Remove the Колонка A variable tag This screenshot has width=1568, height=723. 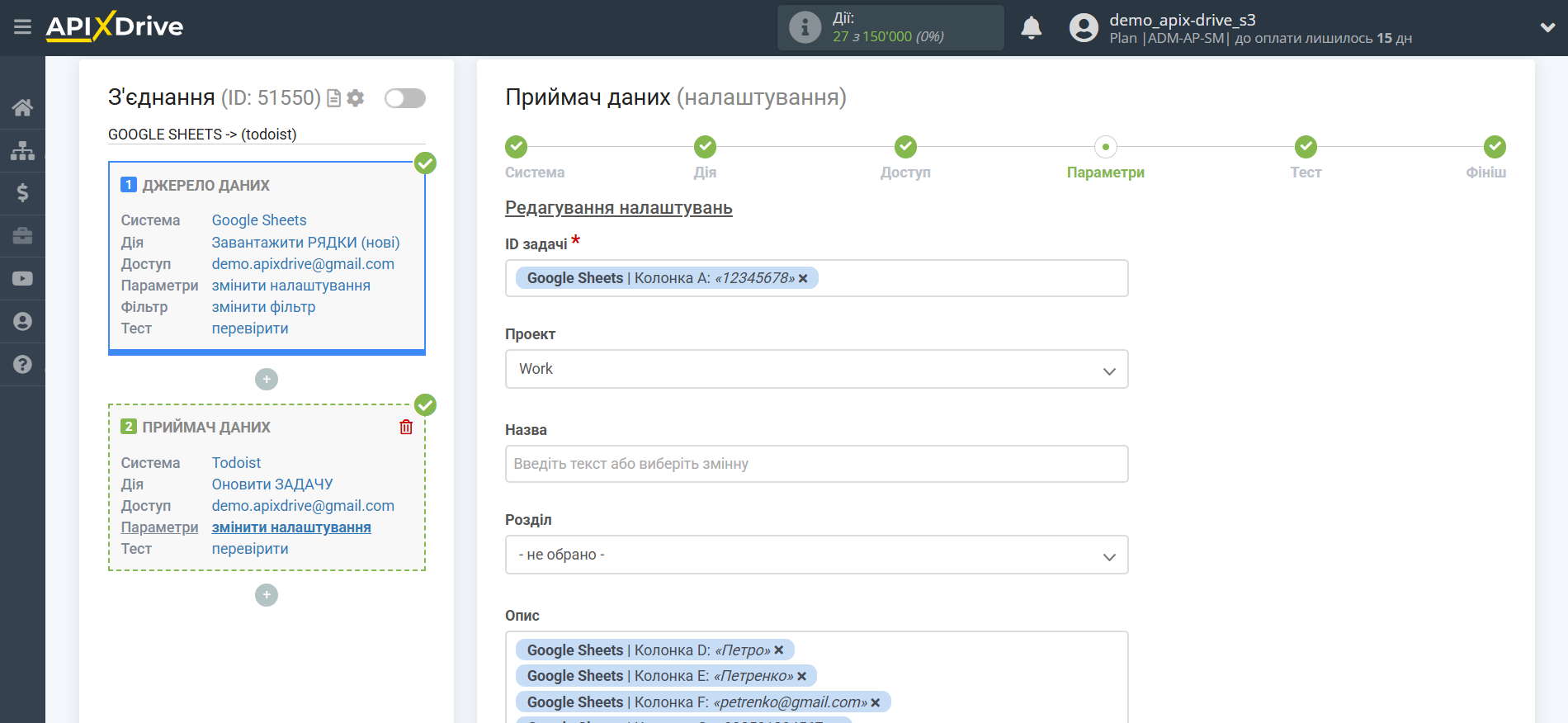803,279
